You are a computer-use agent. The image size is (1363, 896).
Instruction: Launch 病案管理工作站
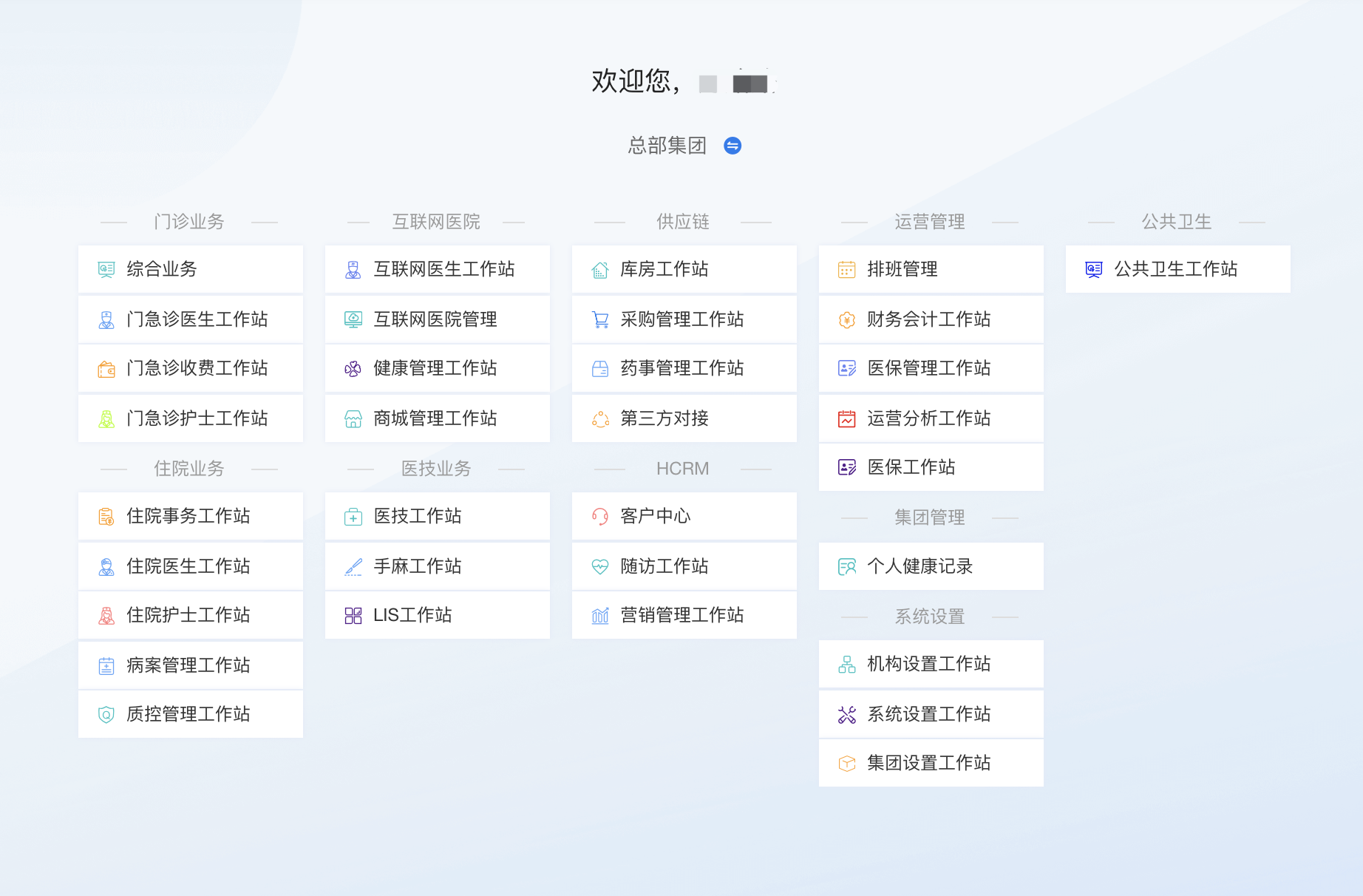(x=191, y=665)
